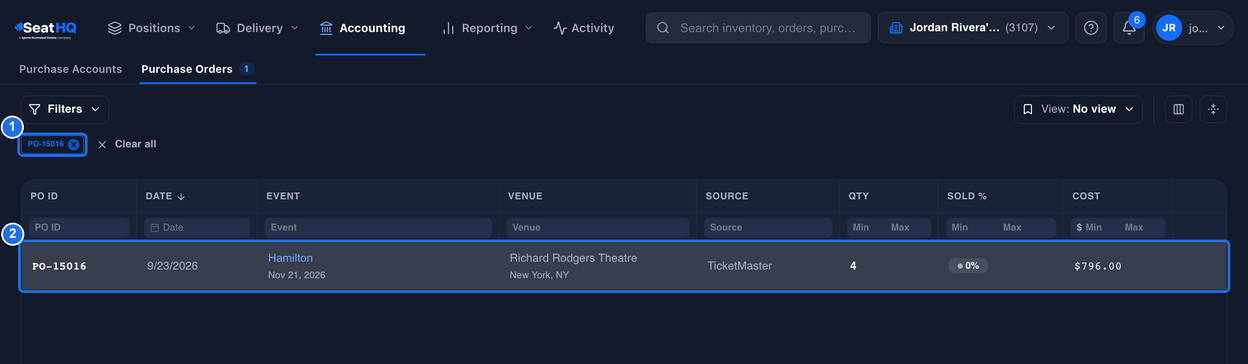The image size is (1248, 364).
Task: Sort by the PO ID column header
Action: pyautogui.click(x=44, y=196)
